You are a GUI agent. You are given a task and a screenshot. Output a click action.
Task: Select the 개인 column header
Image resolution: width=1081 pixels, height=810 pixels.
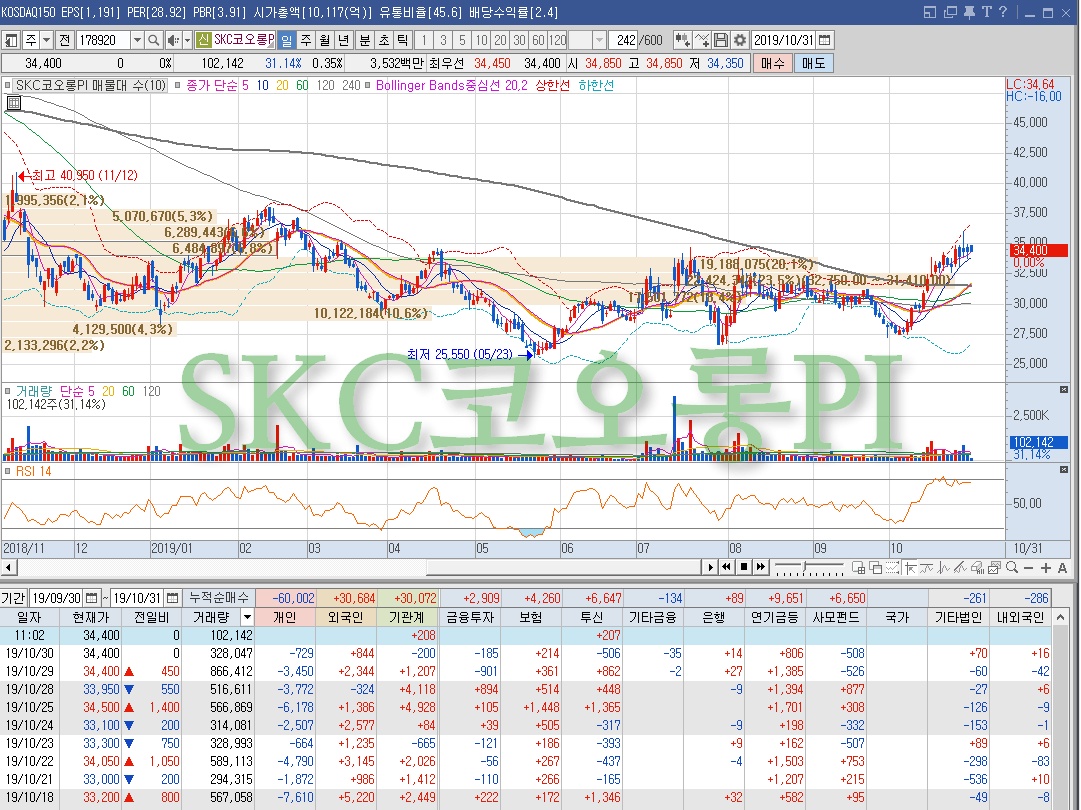pos(285,617)
